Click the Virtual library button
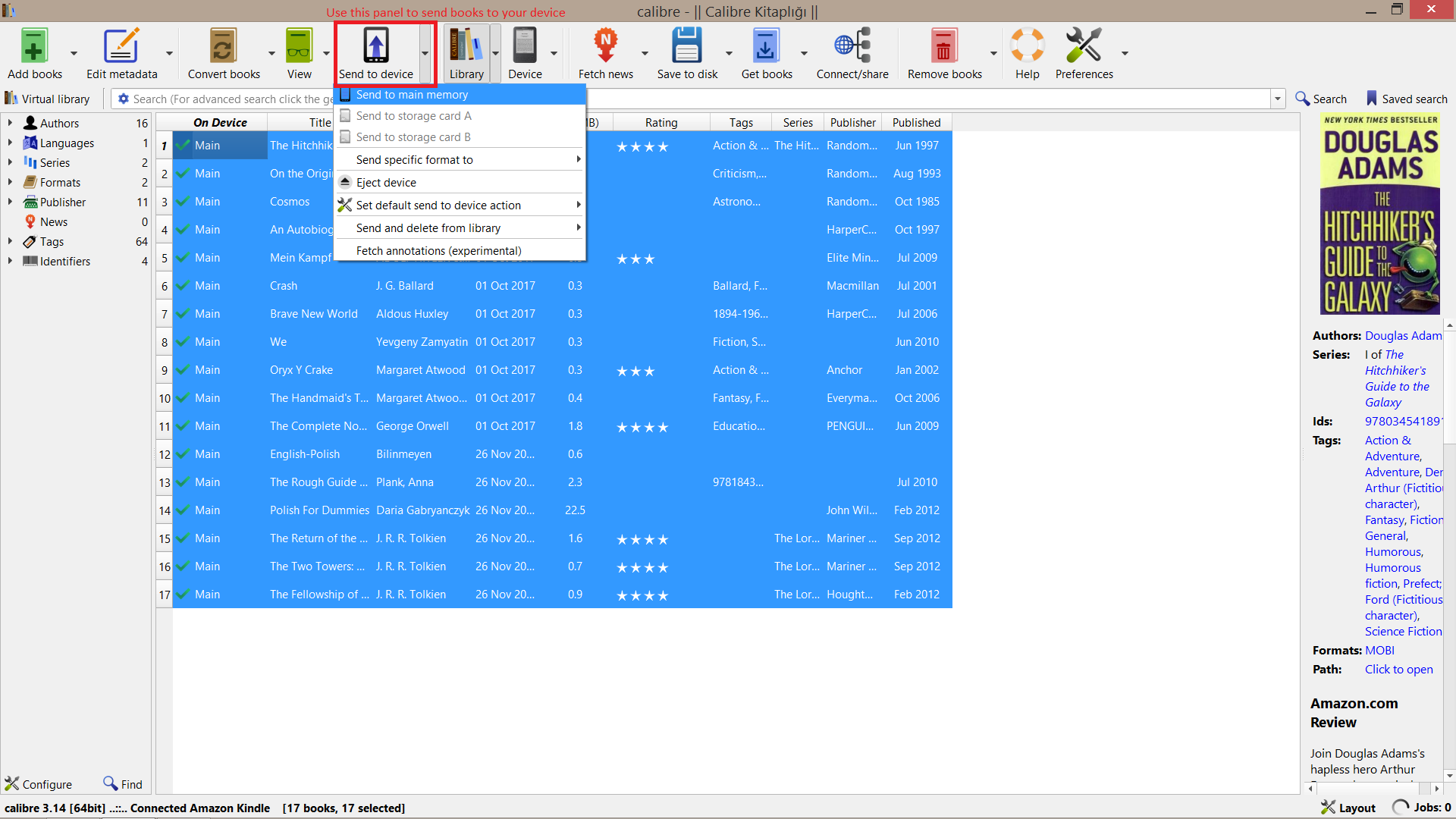The width and height of the screenshot is (1456, 819). [x=47, y=99]
